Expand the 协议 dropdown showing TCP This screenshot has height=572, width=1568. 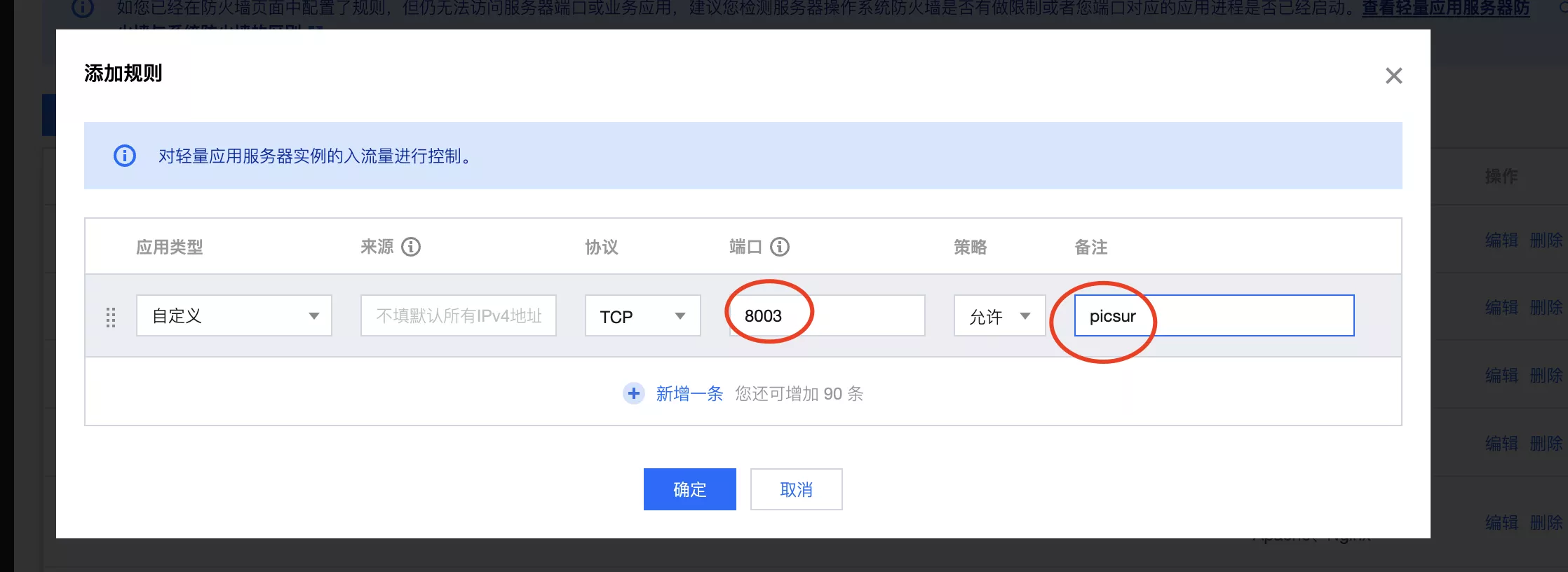pos(642,315)
